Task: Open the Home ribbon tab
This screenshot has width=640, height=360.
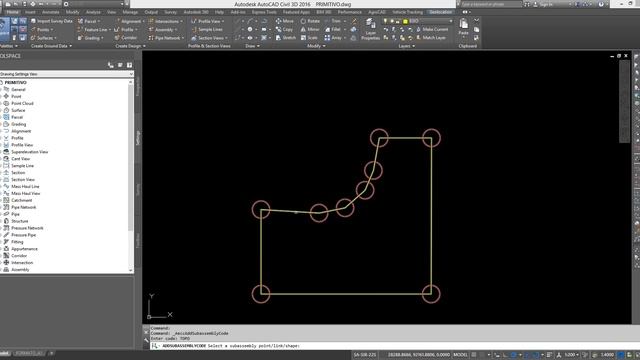Action: click(x=12, y=12)
